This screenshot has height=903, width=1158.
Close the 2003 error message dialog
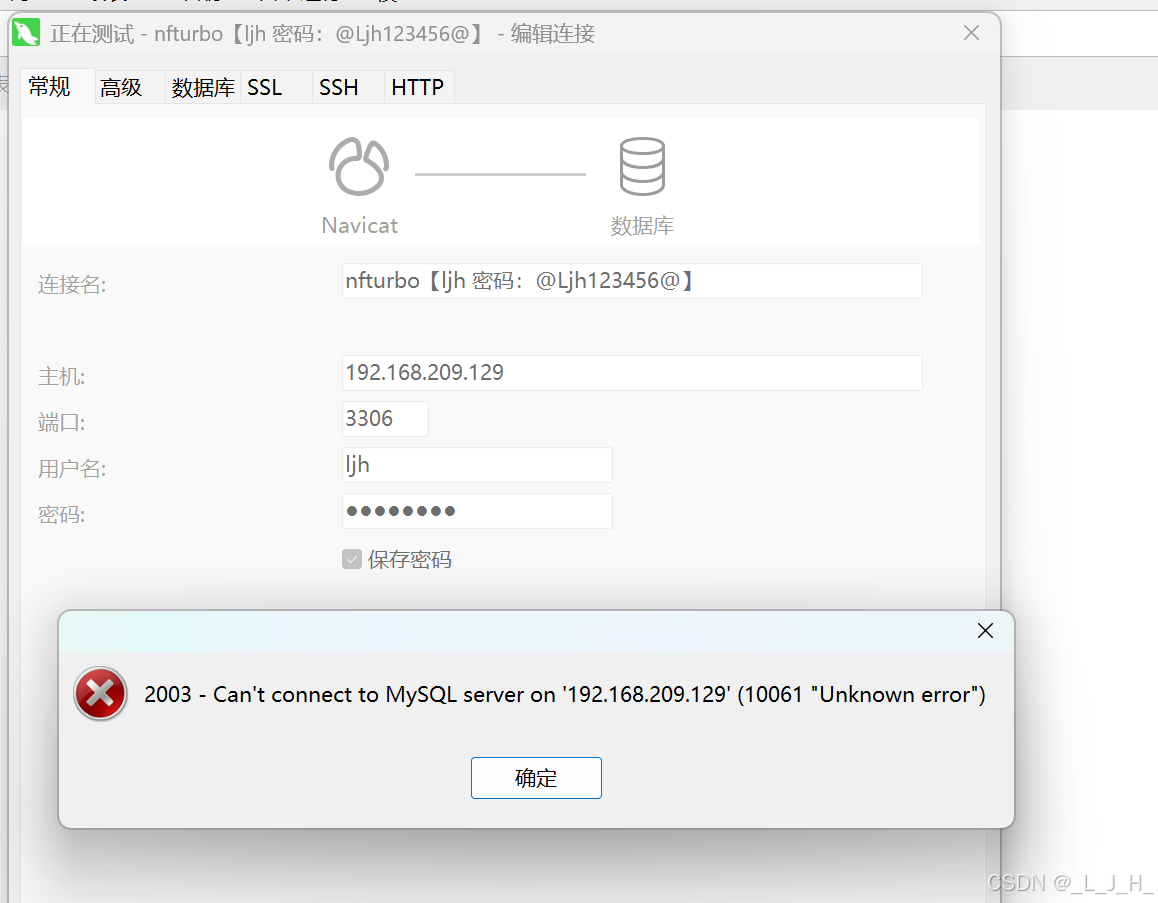[x=985, y=631]
